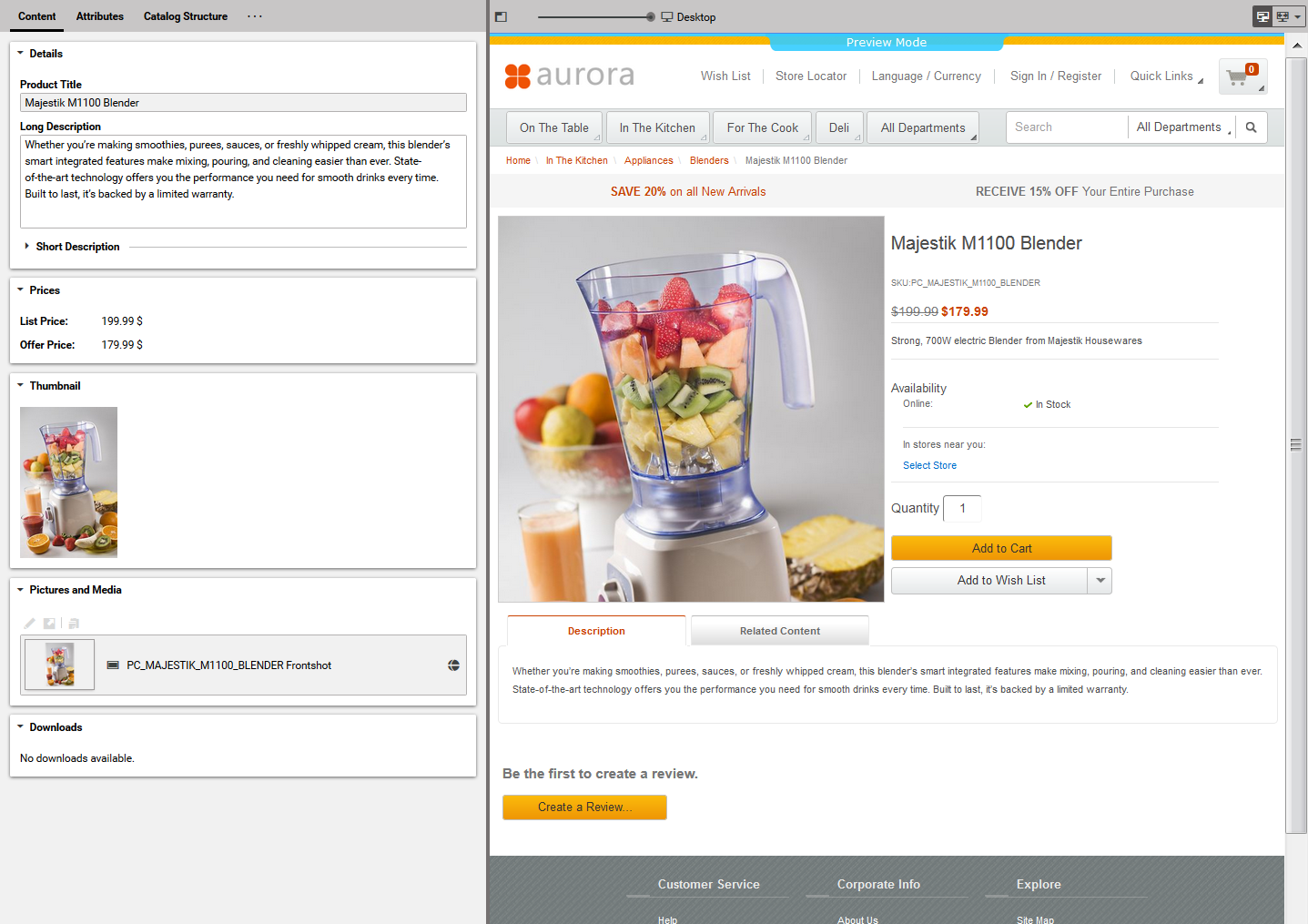Open the Catalog Structure tab
The width and height of the screenshot is (1308, 924).
(185, 15)
